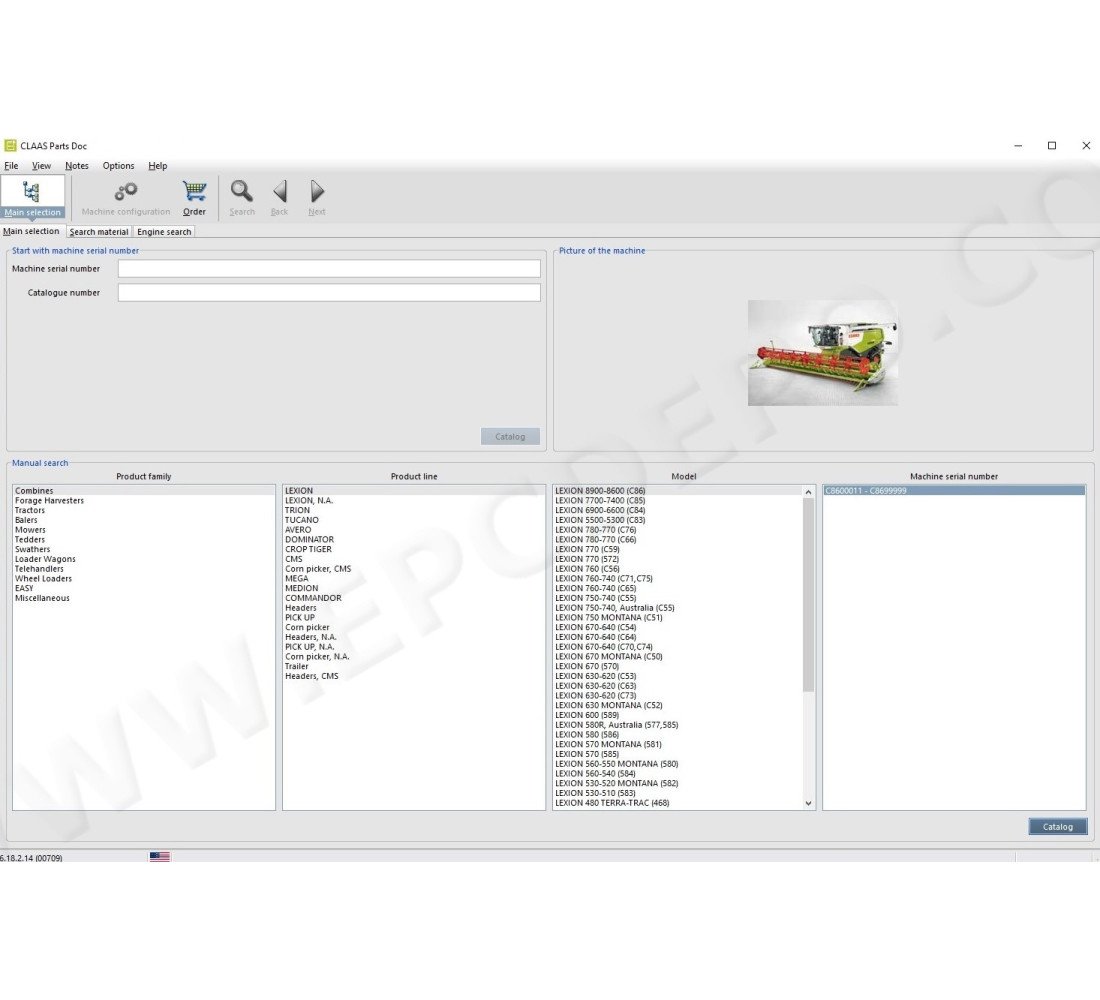The image size is (1100, 1000).
Task: Go Back with the left arrow icon
Action: pyautogui.click(x=279, y=198)
